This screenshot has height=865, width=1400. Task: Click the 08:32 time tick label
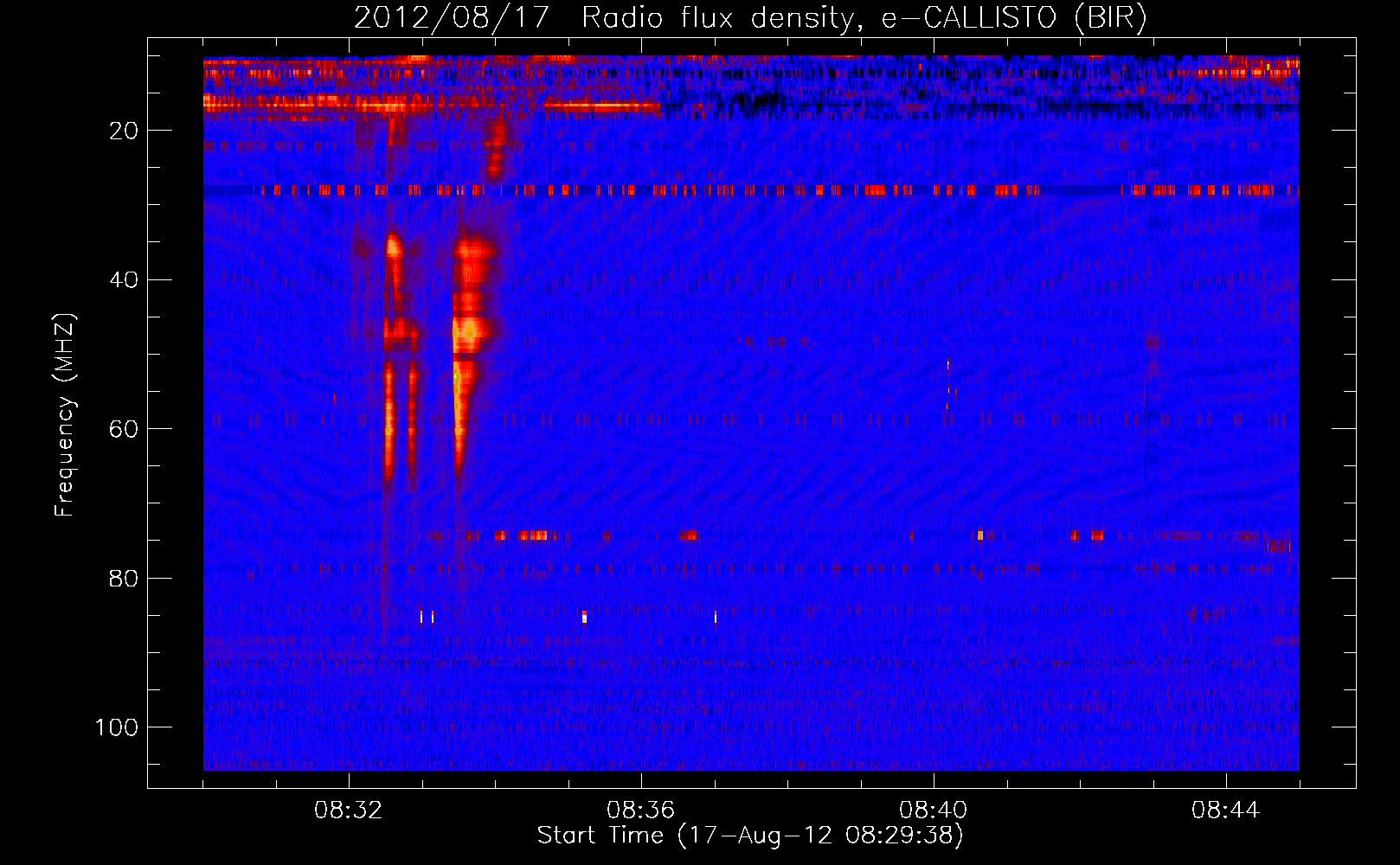tap(349, 811)
